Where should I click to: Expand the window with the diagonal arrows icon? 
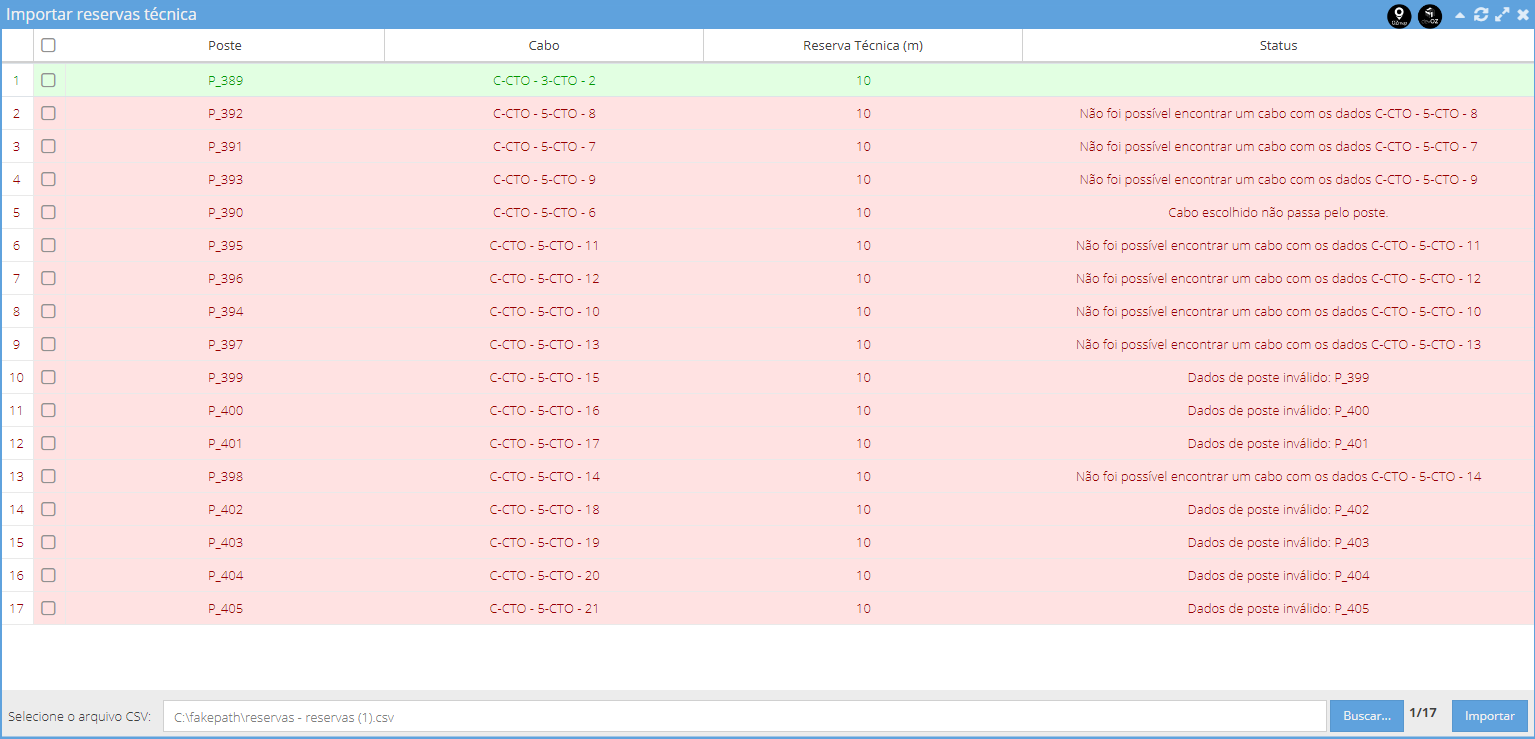[x=1502, y=15]
